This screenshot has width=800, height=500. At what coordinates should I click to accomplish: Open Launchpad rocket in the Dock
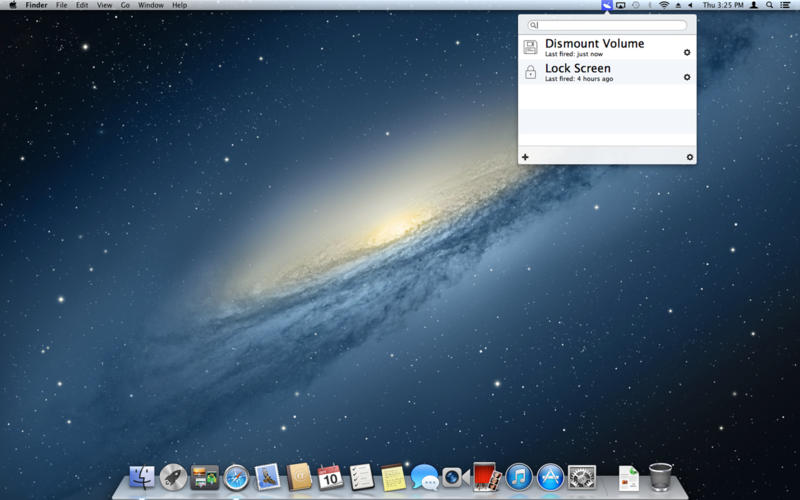click(173, 477)
